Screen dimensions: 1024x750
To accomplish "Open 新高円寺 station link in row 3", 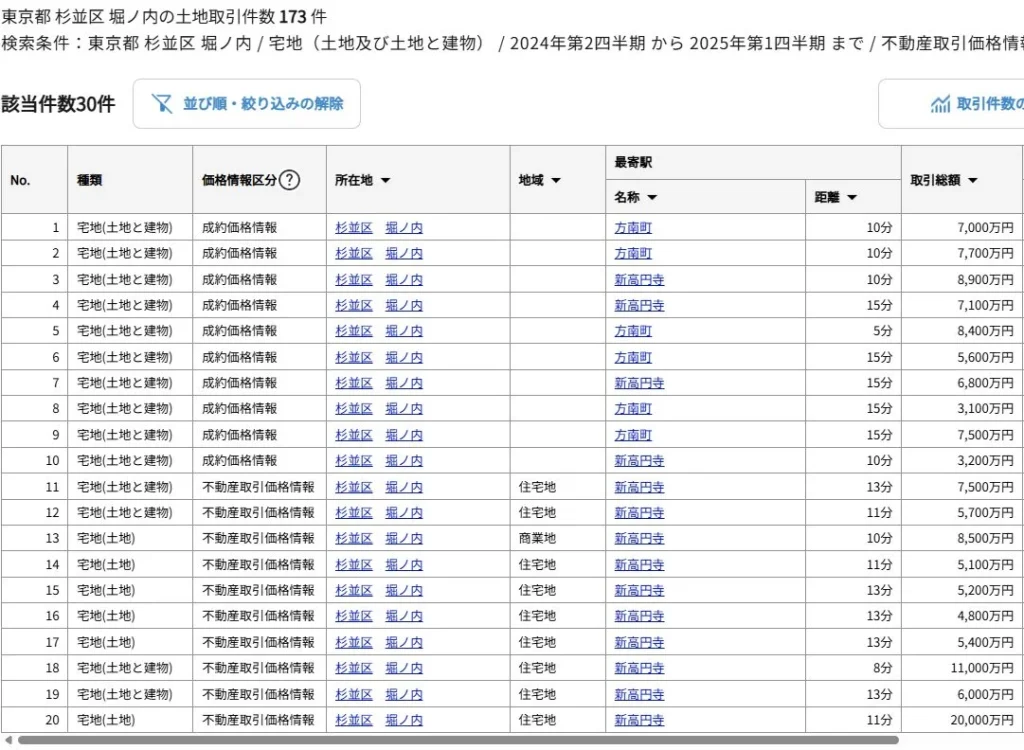I will [x=639, y=280].
